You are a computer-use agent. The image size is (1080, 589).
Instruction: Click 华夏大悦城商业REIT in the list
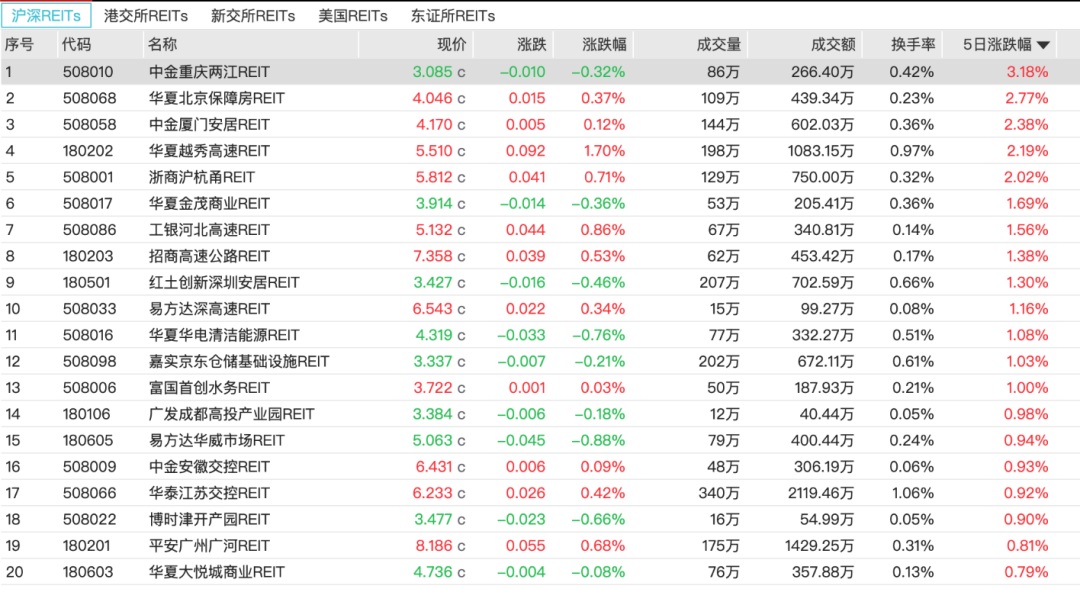click(x=216, y=572)
